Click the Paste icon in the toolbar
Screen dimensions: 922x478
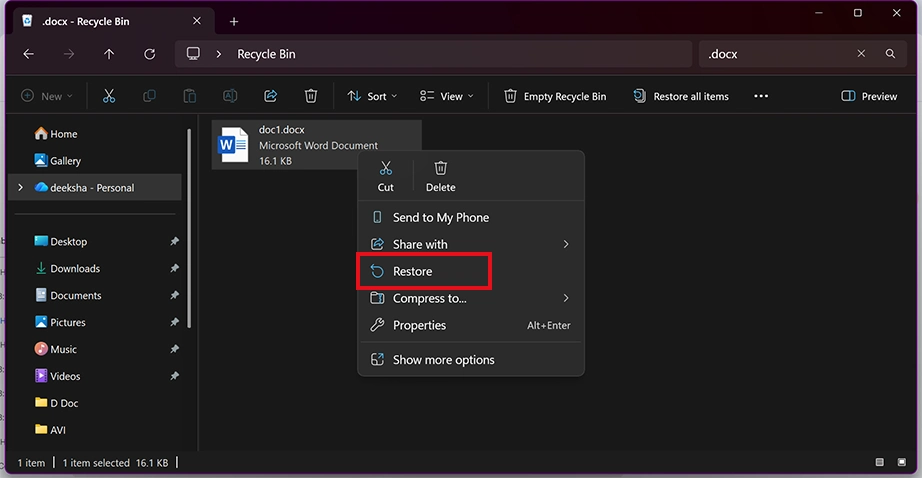189,96
